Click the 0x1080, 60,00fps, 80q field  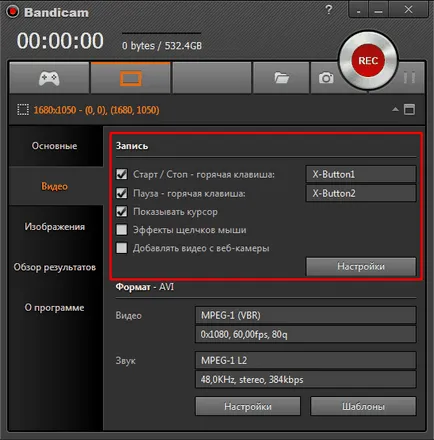pos(306,334)
